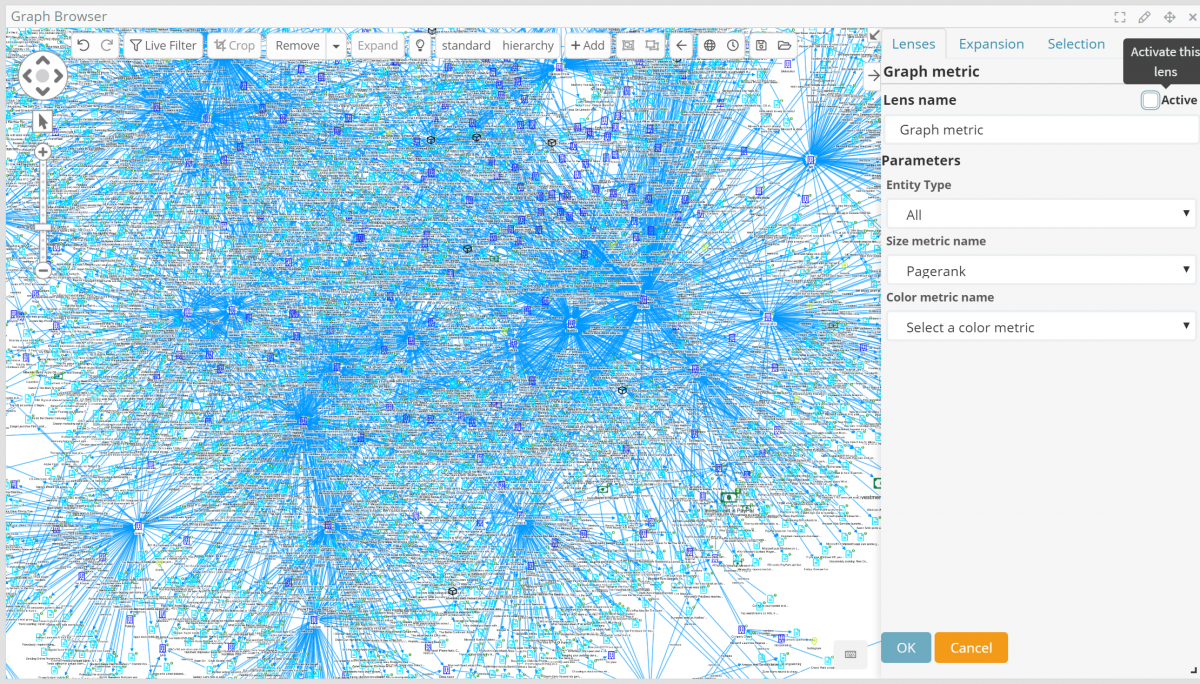Click the Lens name input field

[1041, 130]
